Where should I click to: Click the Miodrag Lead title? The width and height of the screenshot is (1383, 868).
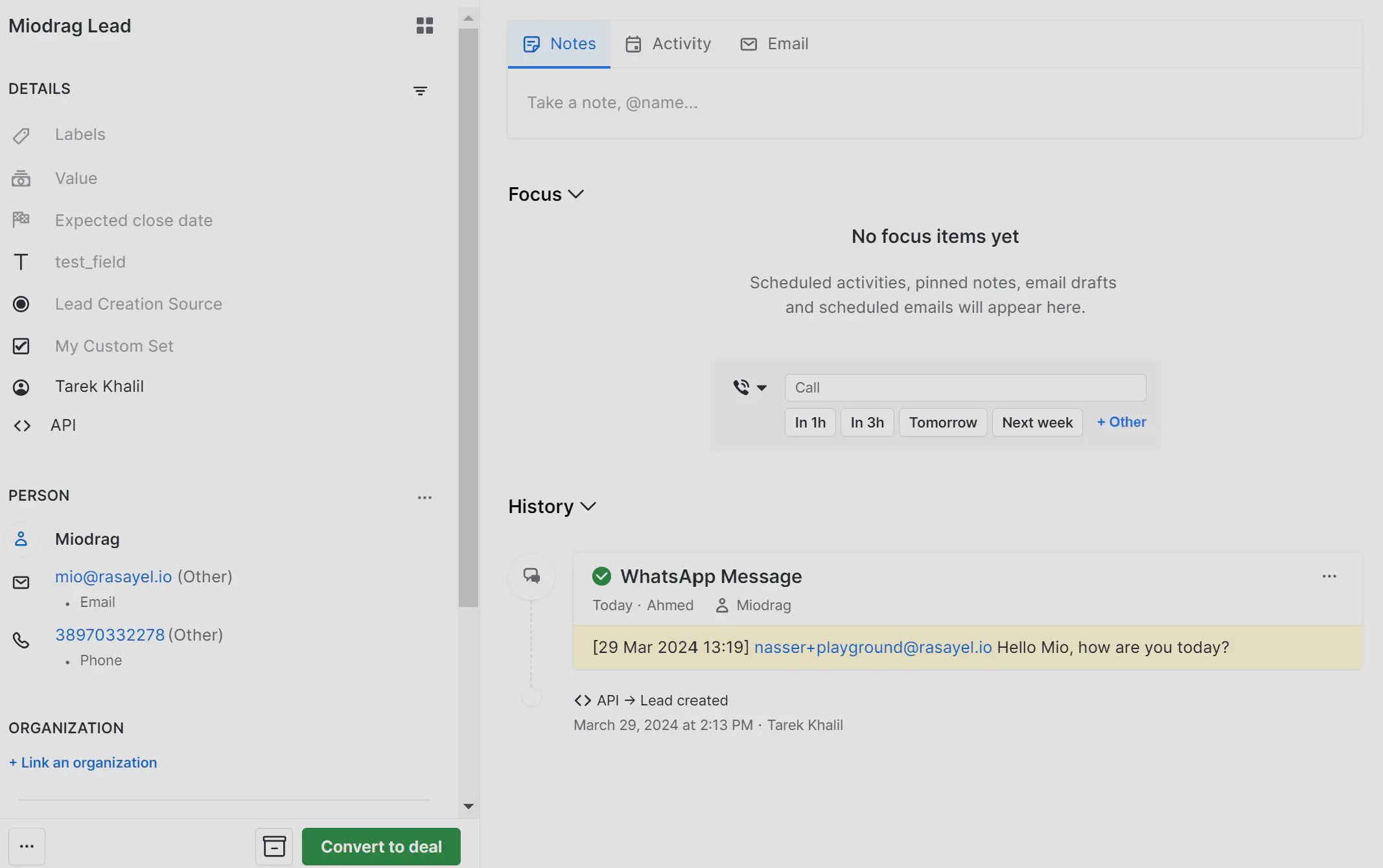70,26
